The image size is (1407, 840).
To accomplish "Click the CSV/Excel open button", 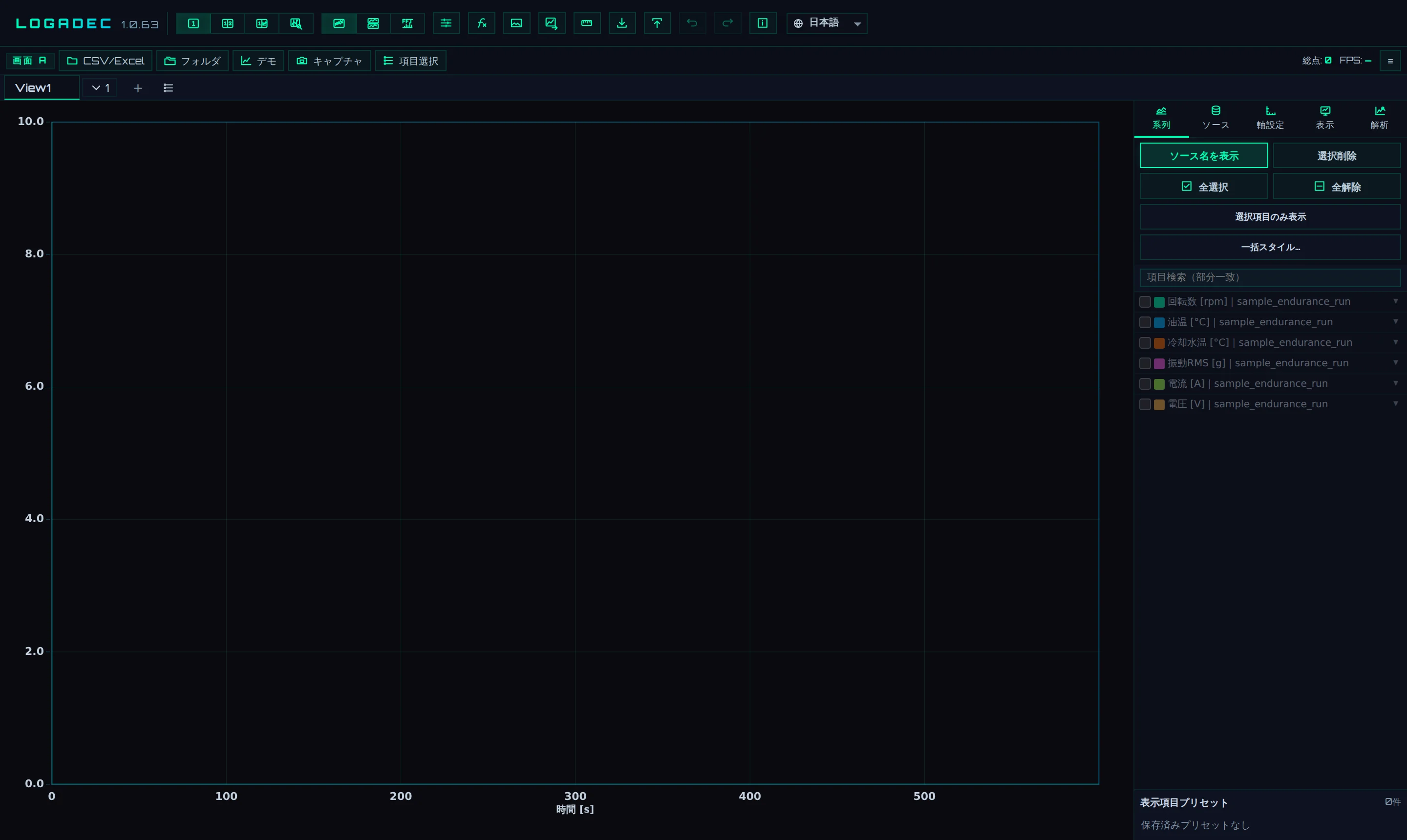I will pos(106,61).
